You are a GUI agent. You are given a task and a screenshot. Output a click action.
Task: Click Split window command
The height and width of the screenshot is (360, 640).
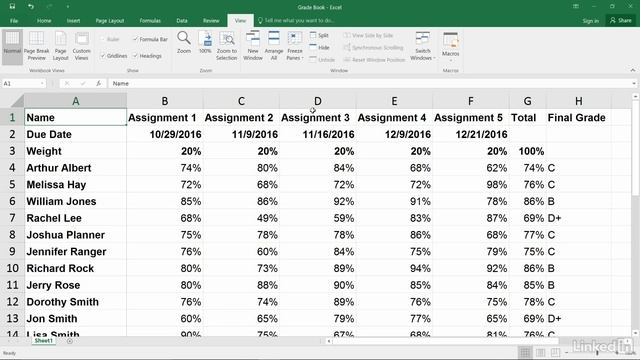pyautogui.click(x=320, y=36)
